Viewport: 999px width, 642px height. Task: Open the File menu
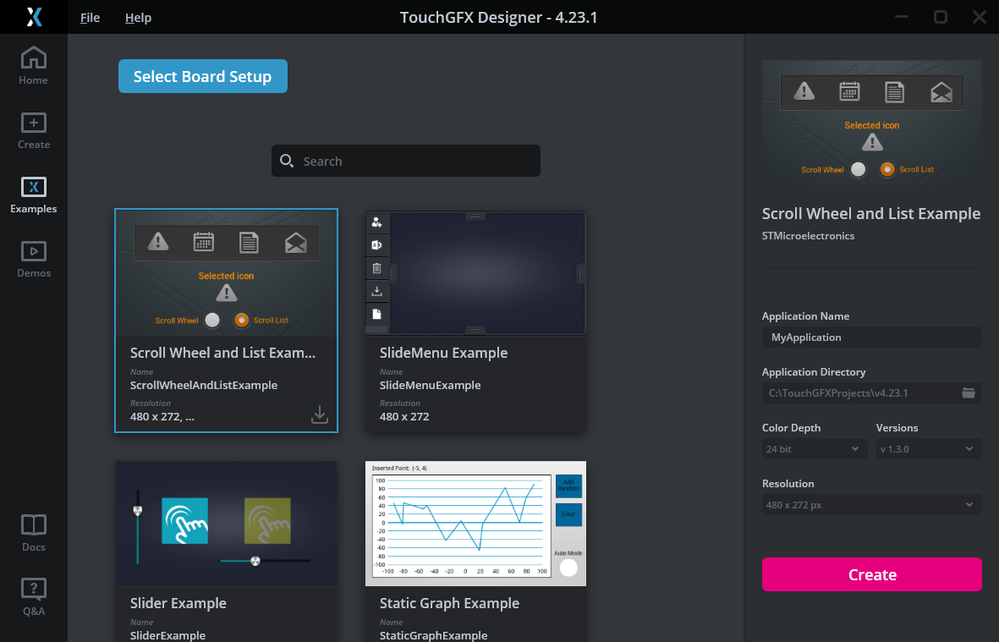90,17
